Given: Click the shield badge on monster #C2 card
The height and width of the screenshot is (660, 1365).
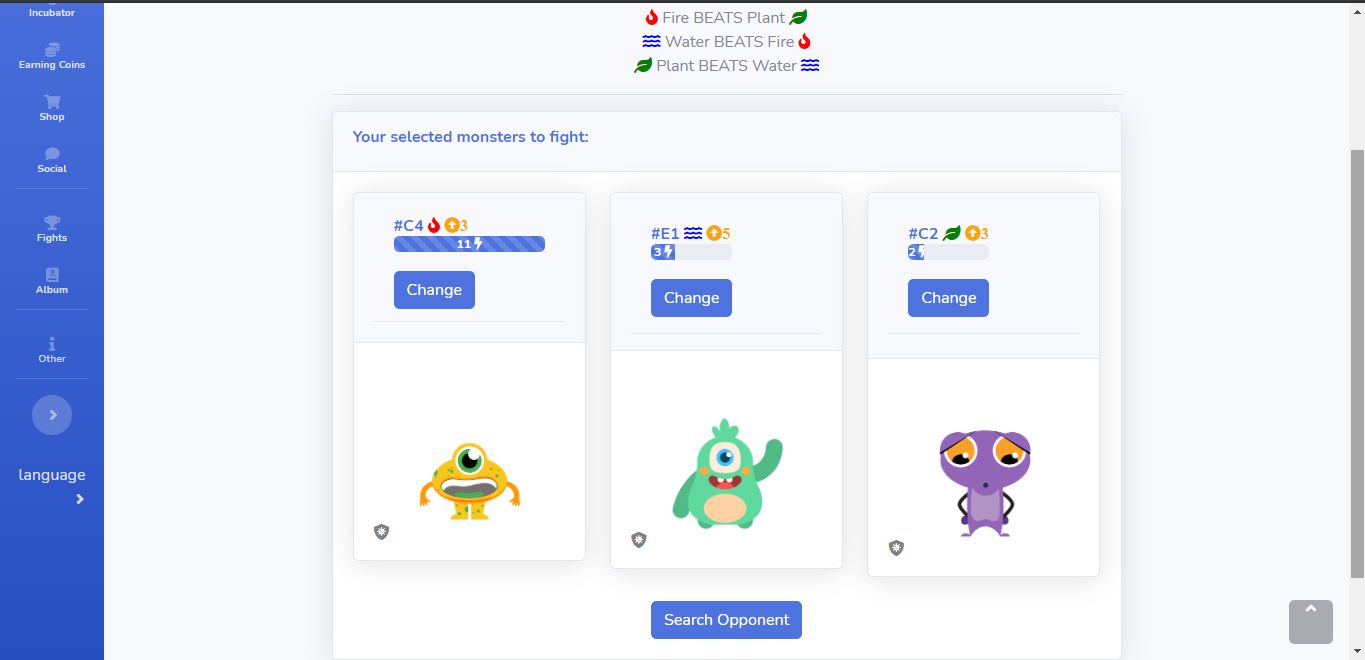Looking at the screenshot, I should pos(896,548).
